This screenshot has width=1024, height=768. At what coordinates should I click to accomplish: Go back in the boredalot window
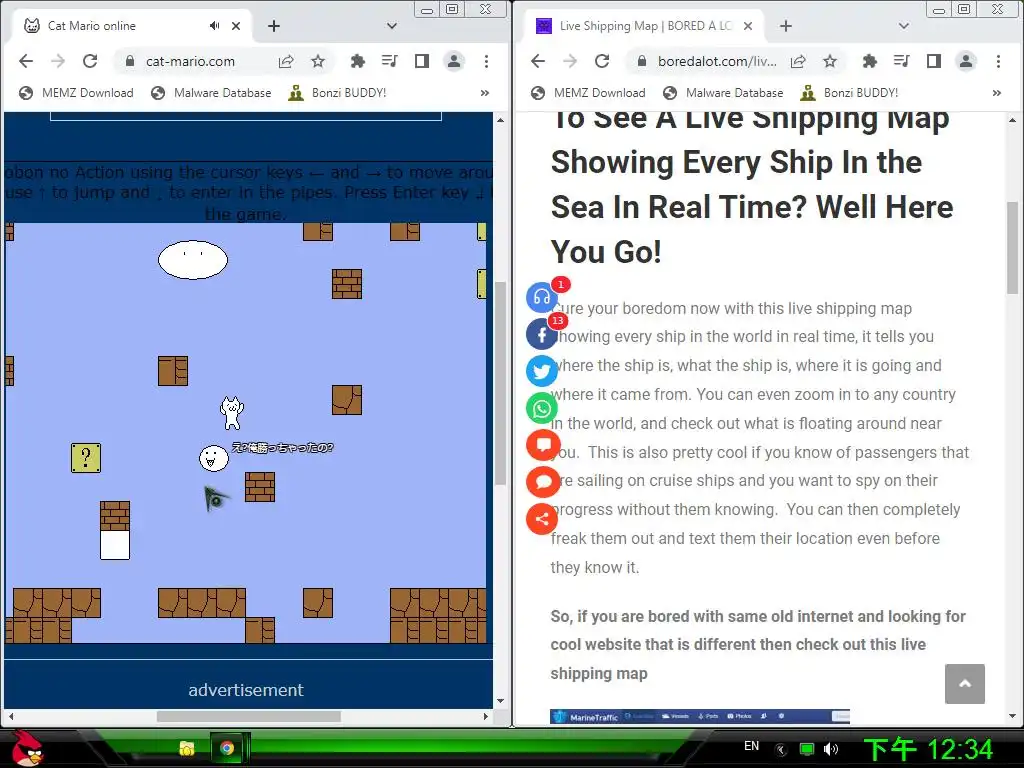click(537, 61)
